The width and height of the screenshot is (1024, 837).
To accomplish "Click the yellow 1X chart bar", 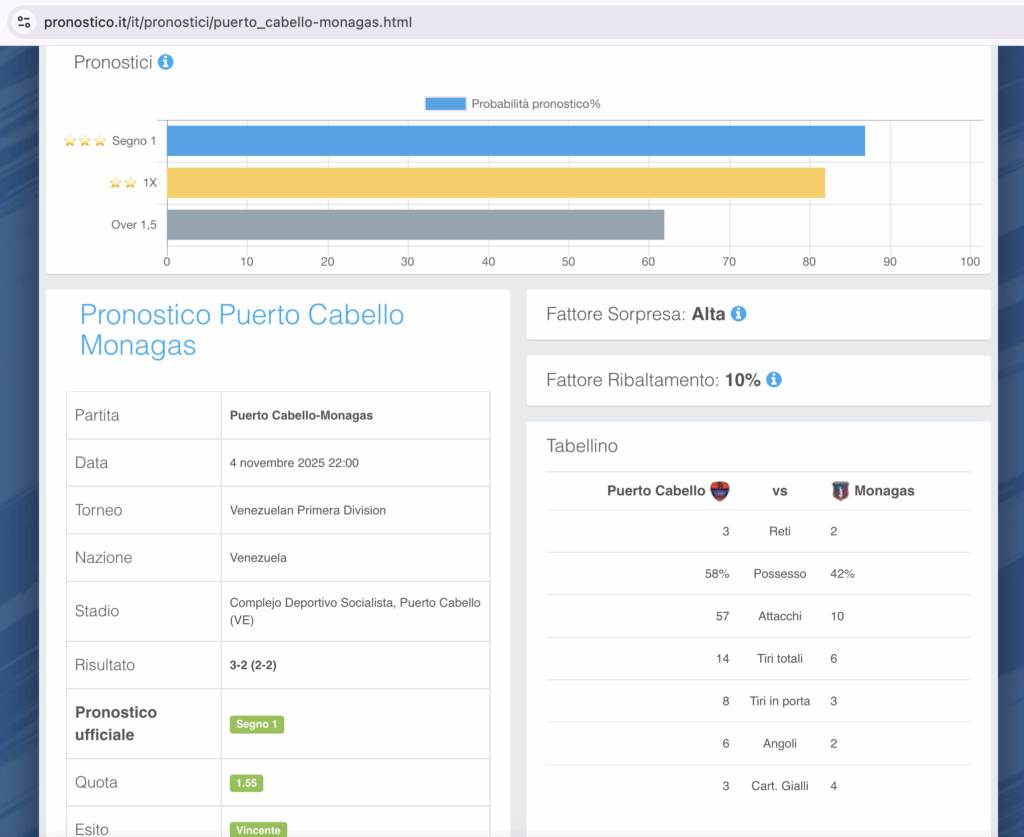I will (495, 183).
